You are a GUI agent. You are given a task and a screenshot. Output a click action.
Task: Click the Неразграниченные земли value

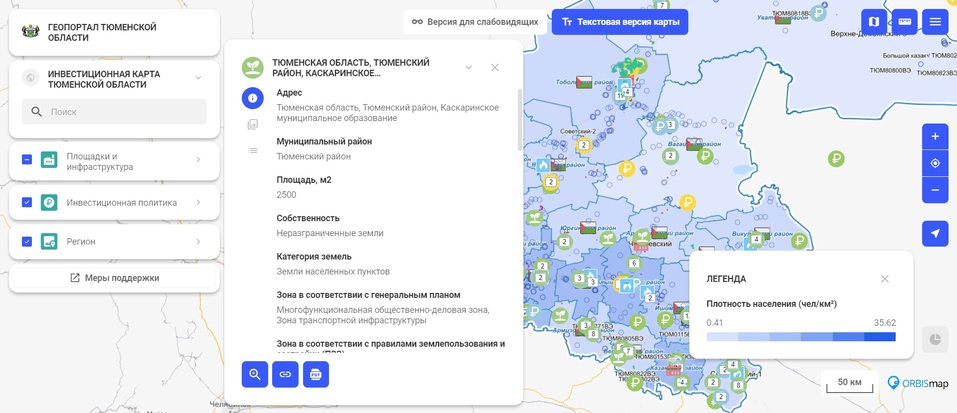330,233
